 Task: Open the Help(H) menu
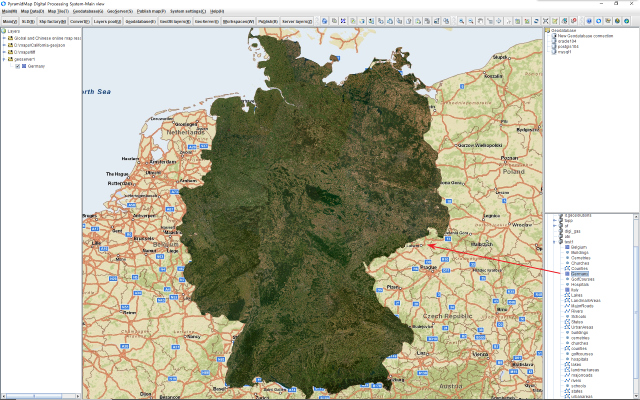click(x=217, y=11)
